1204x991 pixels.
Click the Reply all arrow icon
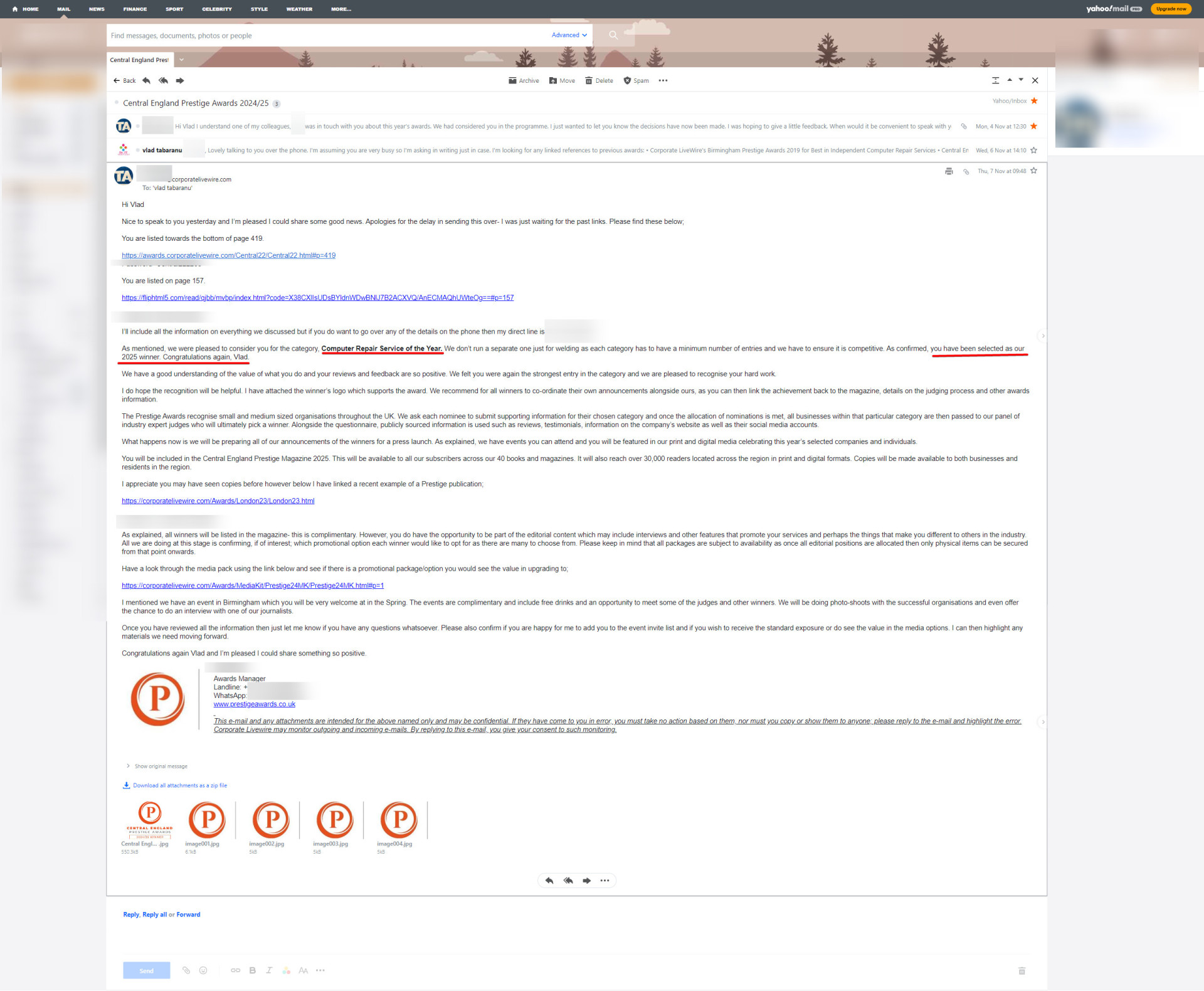tap(163, 81)
